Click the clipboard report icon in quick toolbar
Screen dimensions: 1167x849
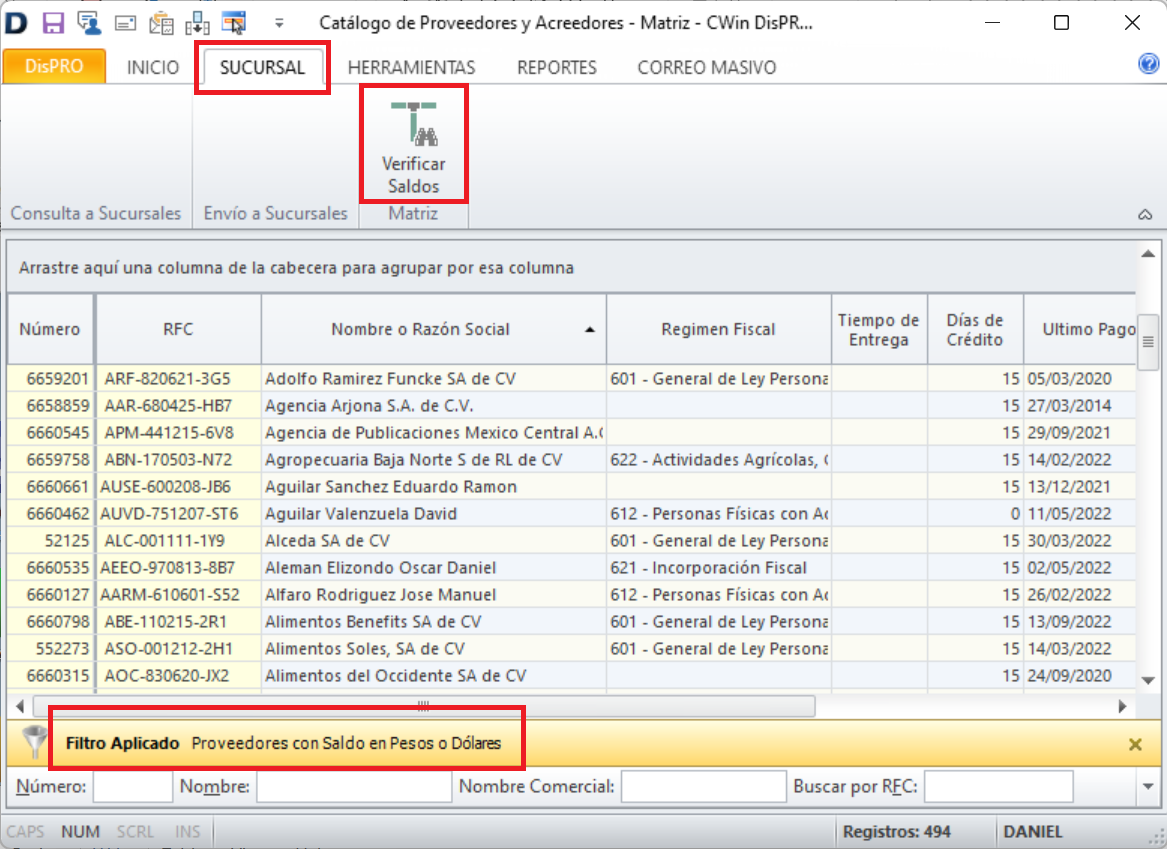[161, 22]
